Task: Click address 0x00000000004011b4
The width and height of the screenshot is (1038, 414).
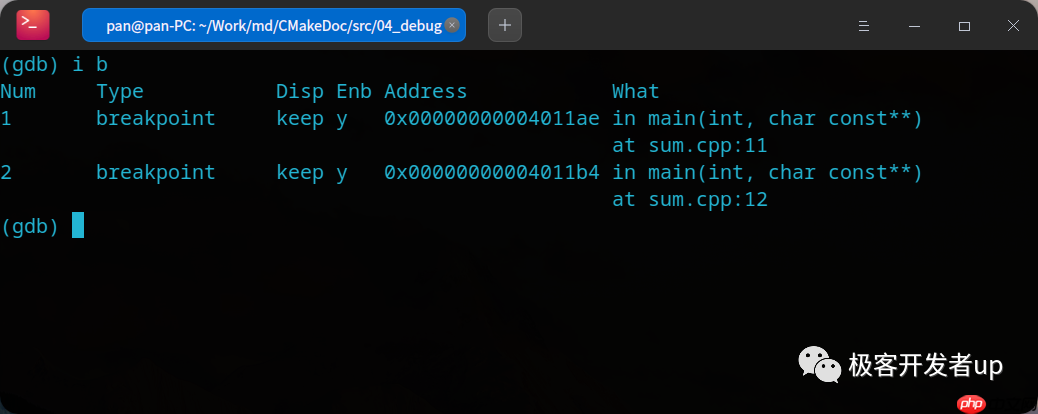Action: [491, 173]
